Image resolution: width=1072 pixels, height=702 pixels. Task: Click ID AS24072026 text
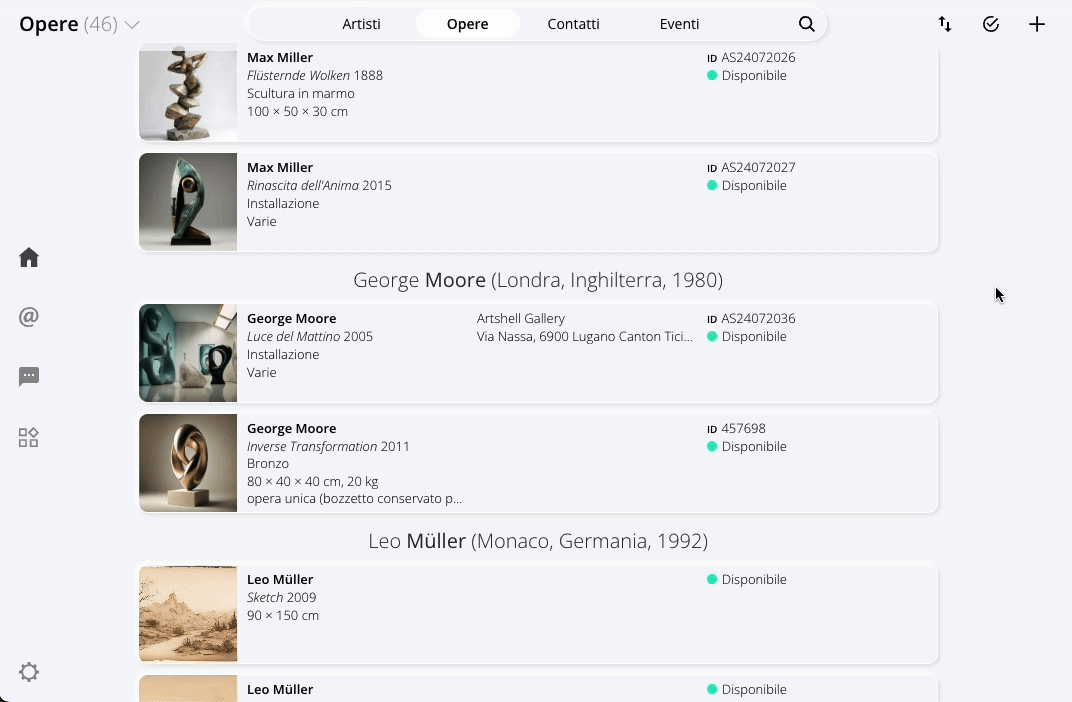tap(751, 57)
